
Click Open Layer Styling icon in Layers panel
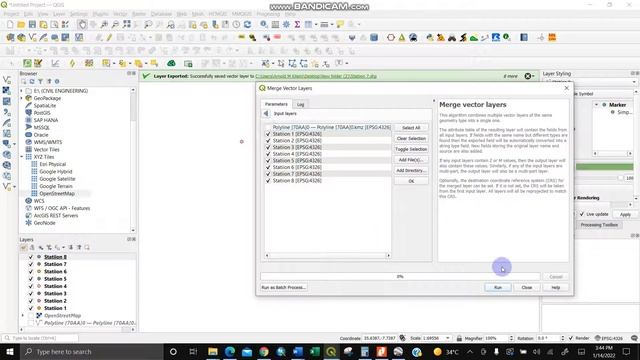pyautogui.click(x=23, y=247)
